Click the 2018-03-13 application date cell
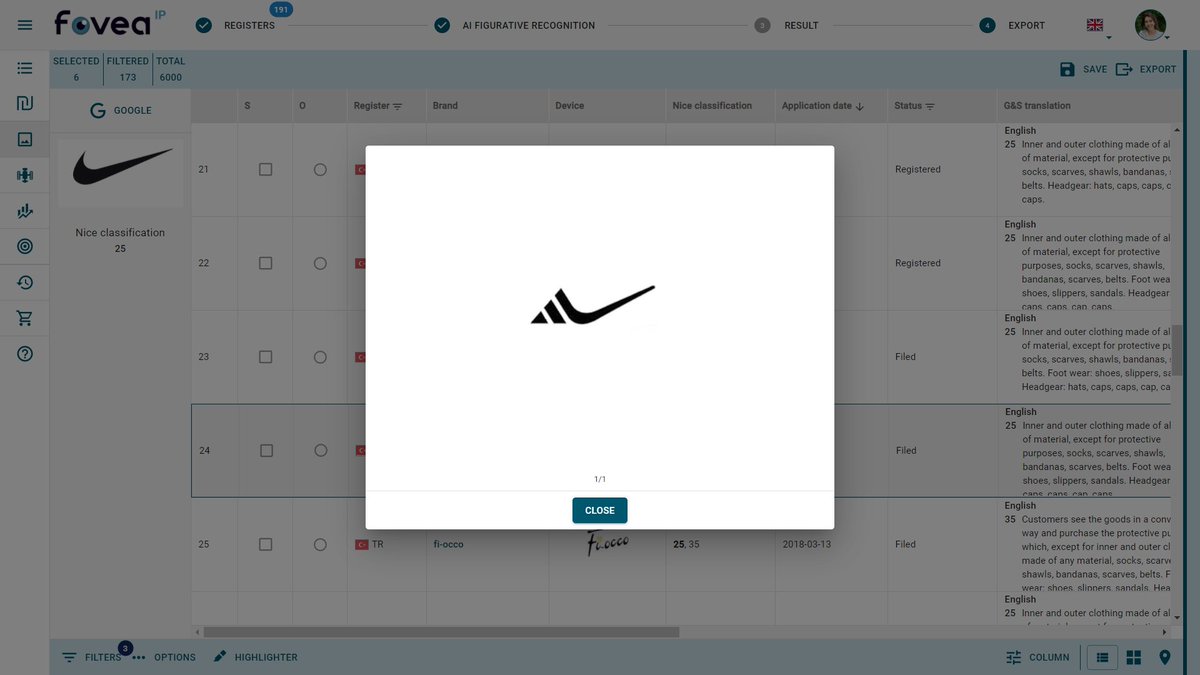This screenshot has width=1200, height=675. click(806, 545)
